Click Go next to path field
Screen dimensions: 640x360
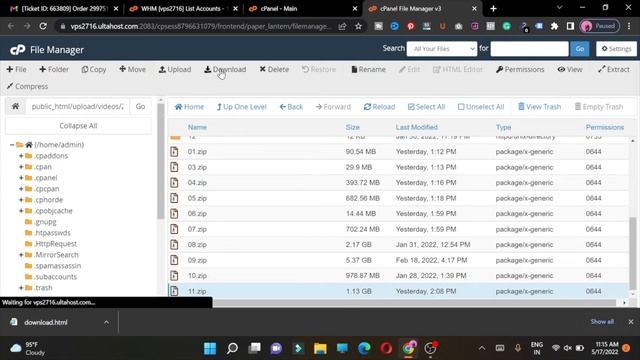coord(140,106)
